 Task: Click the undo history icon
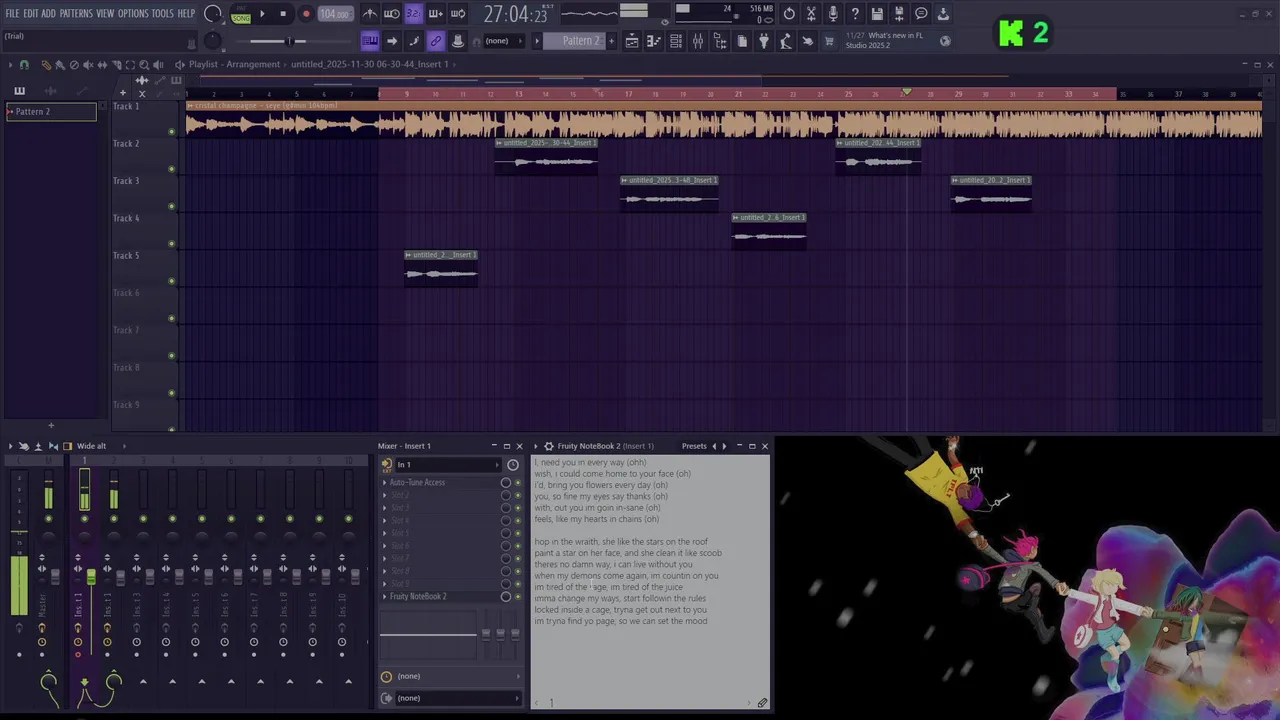(x=789, y=14)
